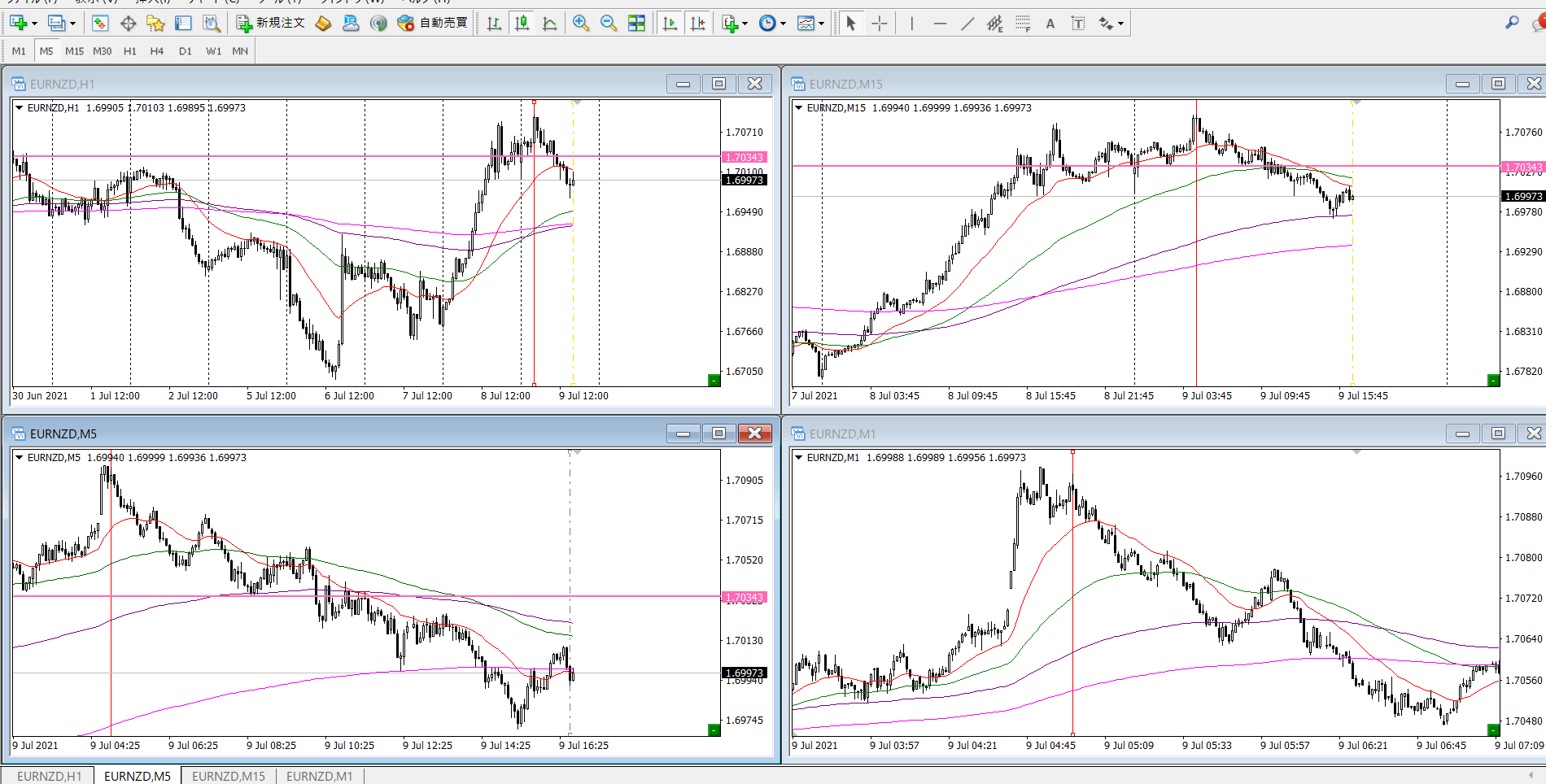
Task: Switch to the EURNZD,M1 bottom tab
Action: coord(320,776)
